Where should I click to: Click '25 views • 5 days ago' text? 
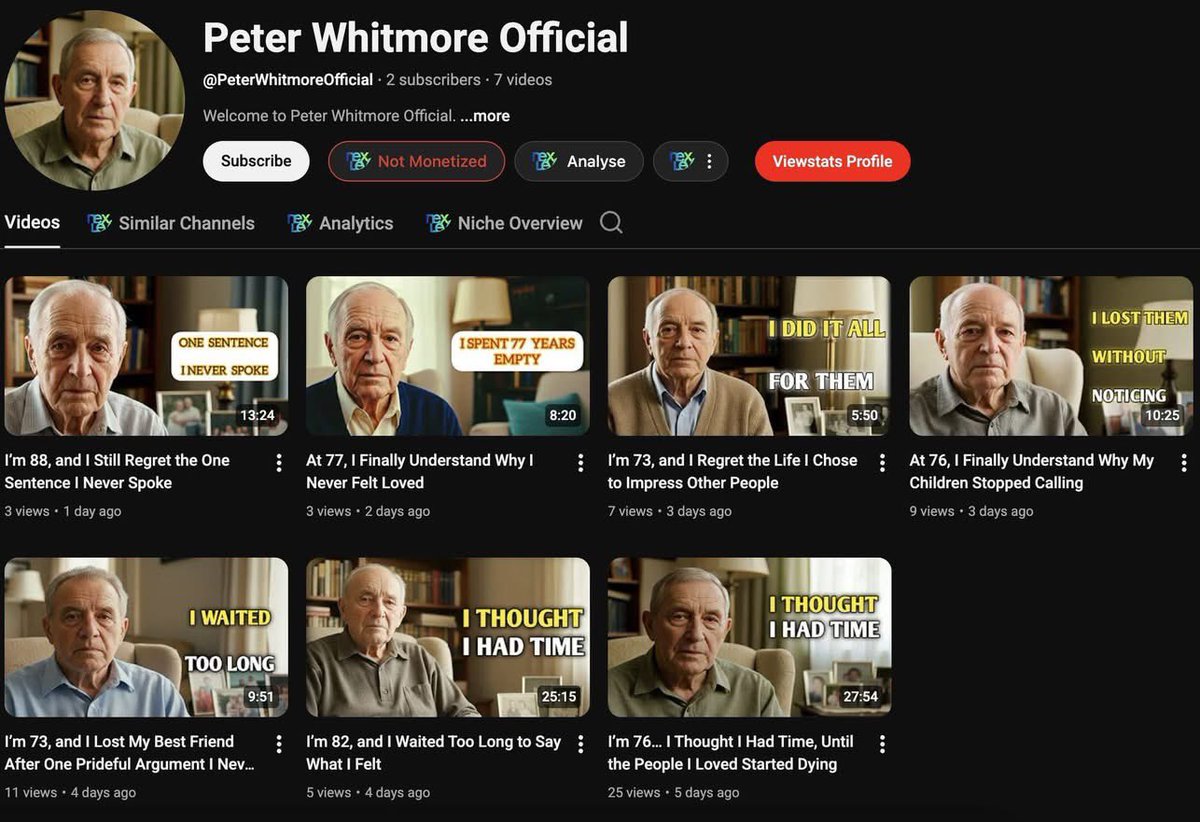click(x=674, y=792)
